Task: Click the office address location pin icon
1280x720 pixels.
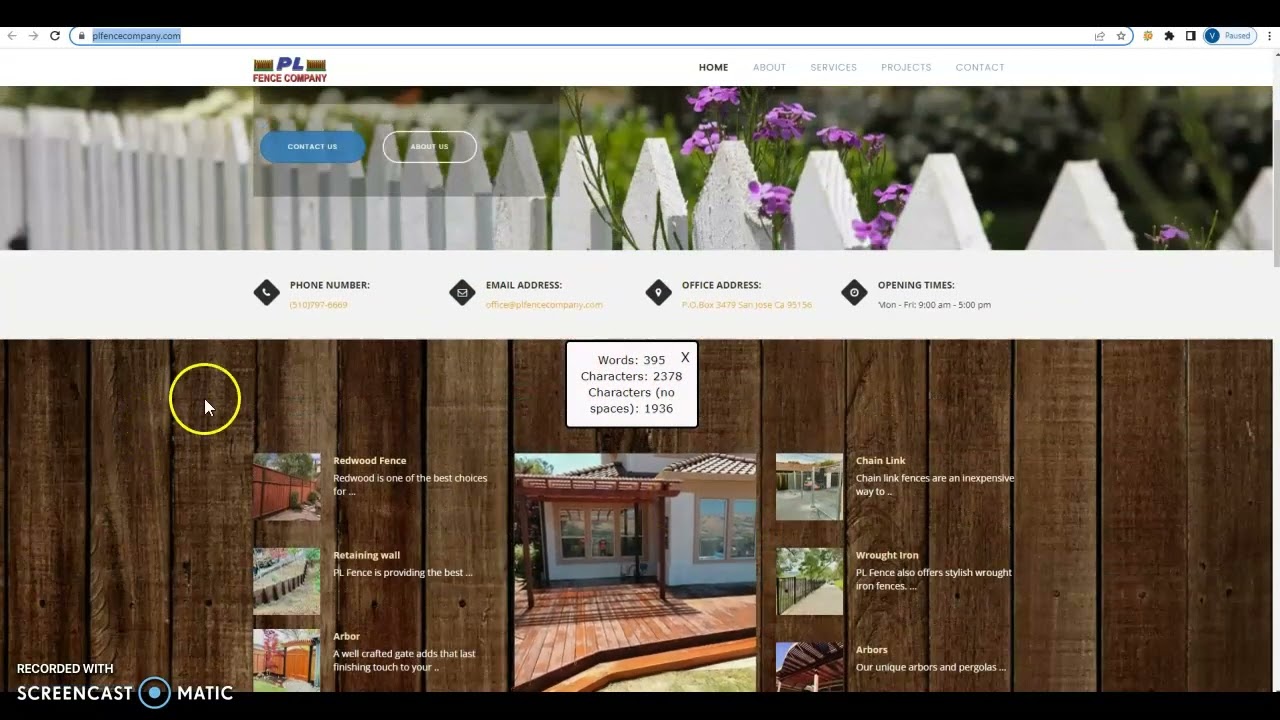Action: (658, 293)
